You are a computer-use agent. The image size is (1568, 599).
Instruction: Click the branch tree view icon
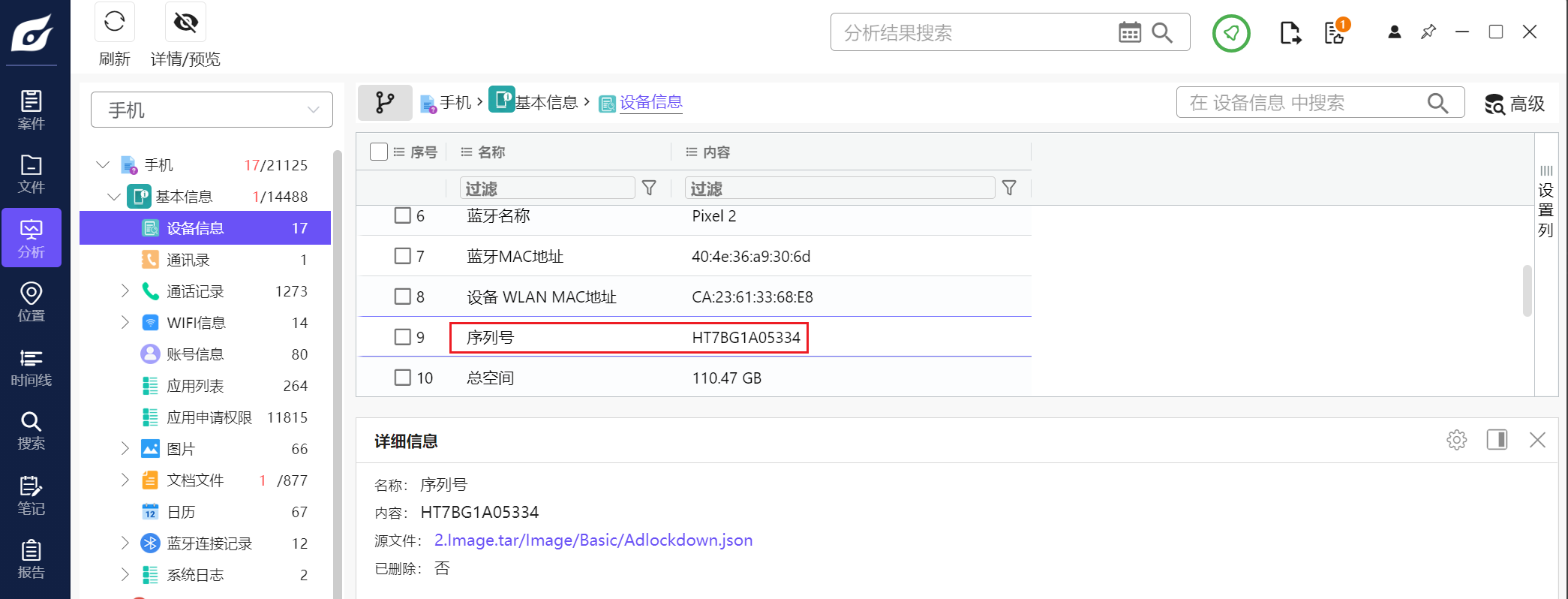pyautogui.click(x=385, y=103)
